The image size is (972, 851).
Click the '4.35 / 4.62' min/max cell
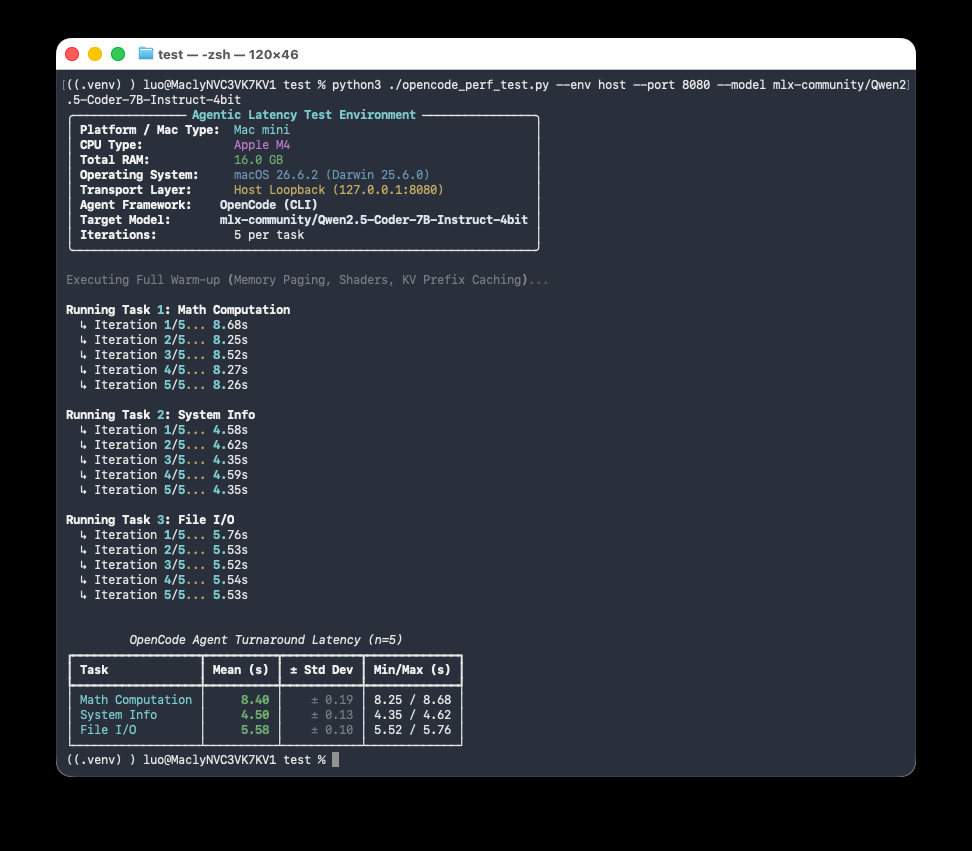tap(412, 715)
